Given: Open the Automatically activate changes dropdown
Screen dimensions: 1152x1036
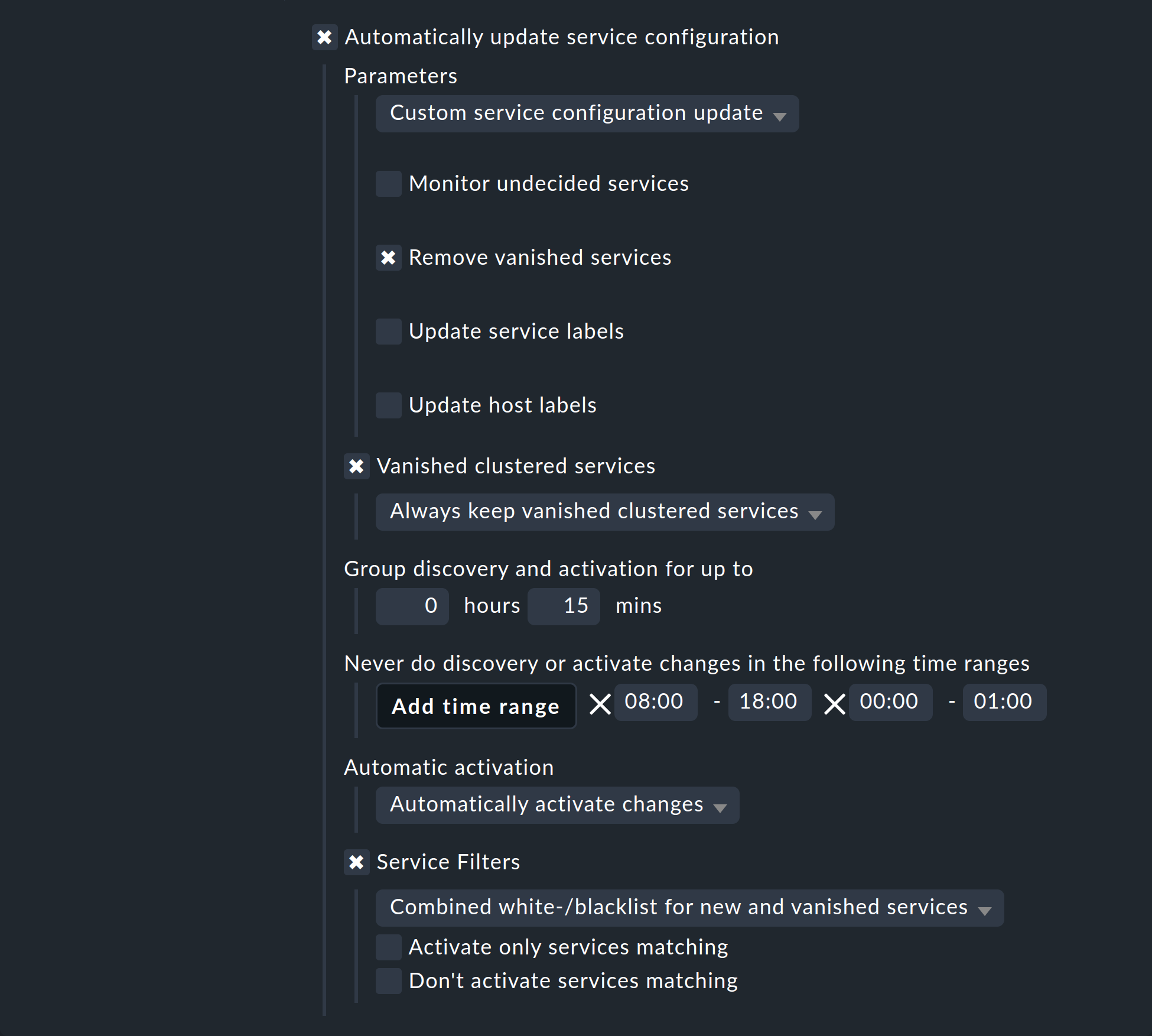Looking at the screenshot, I should (556, 805).
